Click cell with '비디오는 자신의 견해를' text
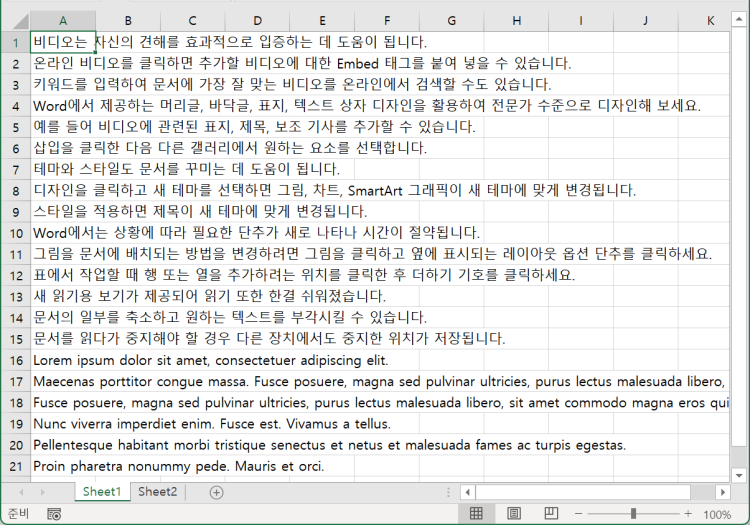Screen dimensions: 750x525 63,42
